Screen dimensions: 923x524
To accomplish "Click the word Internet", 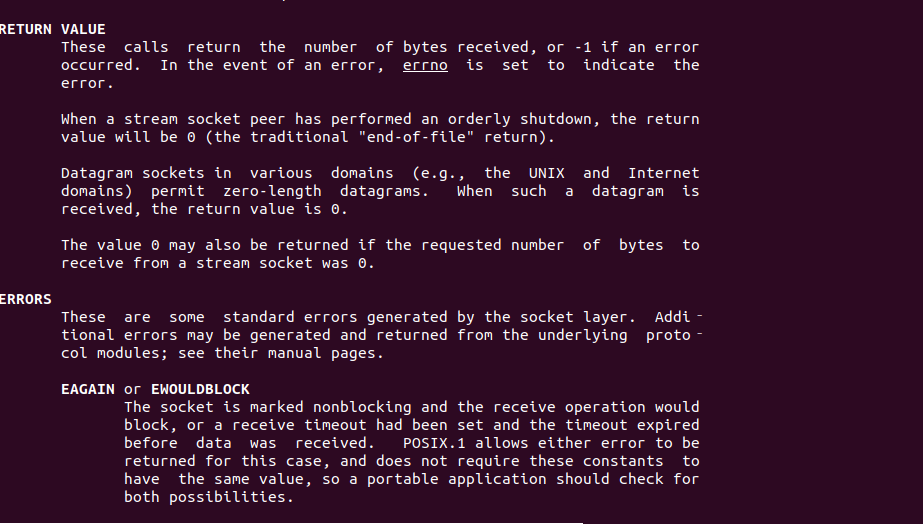I will click(x=663, y=173).
